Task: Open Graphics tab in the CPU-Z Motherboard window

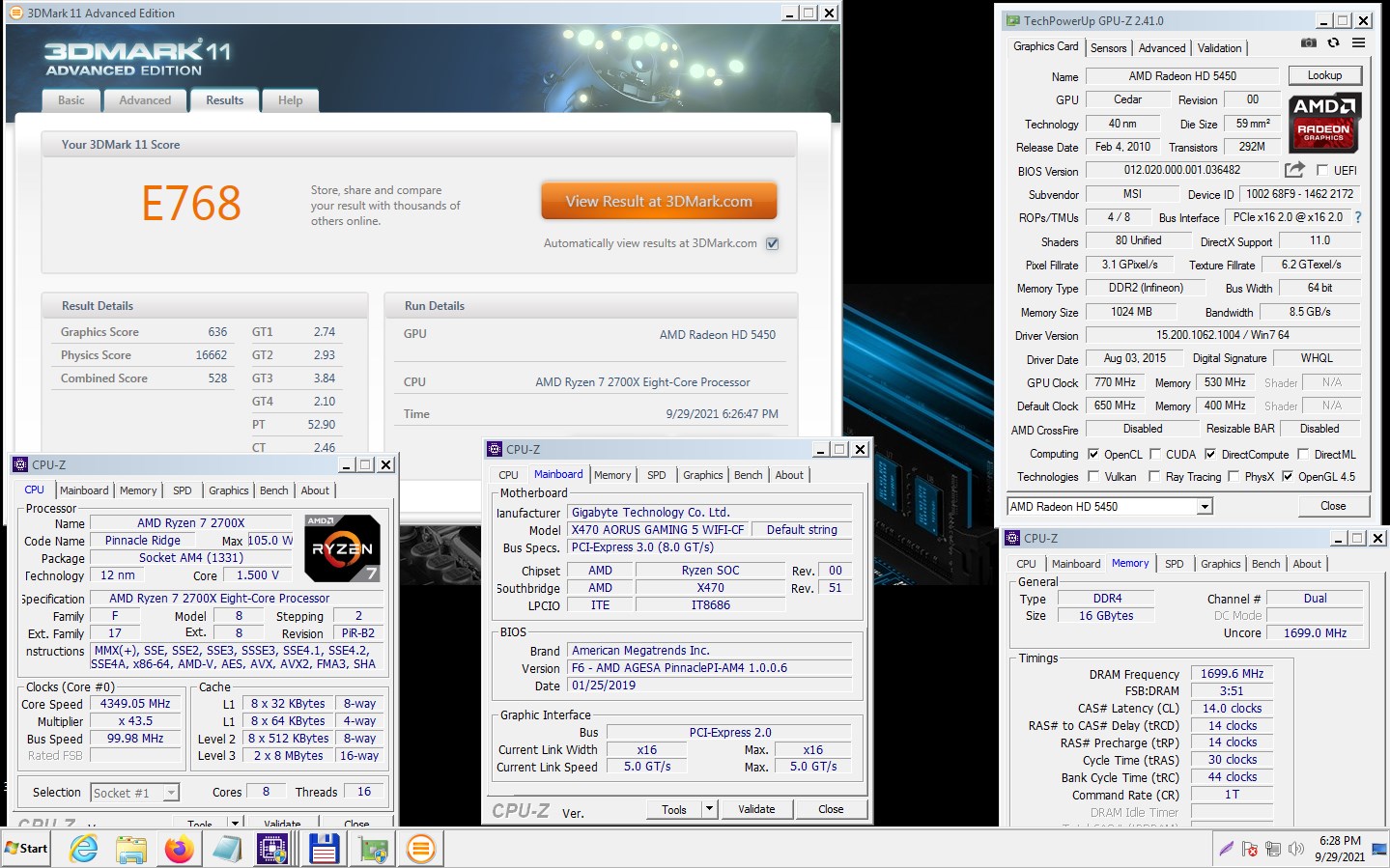Action: point(703,475)
